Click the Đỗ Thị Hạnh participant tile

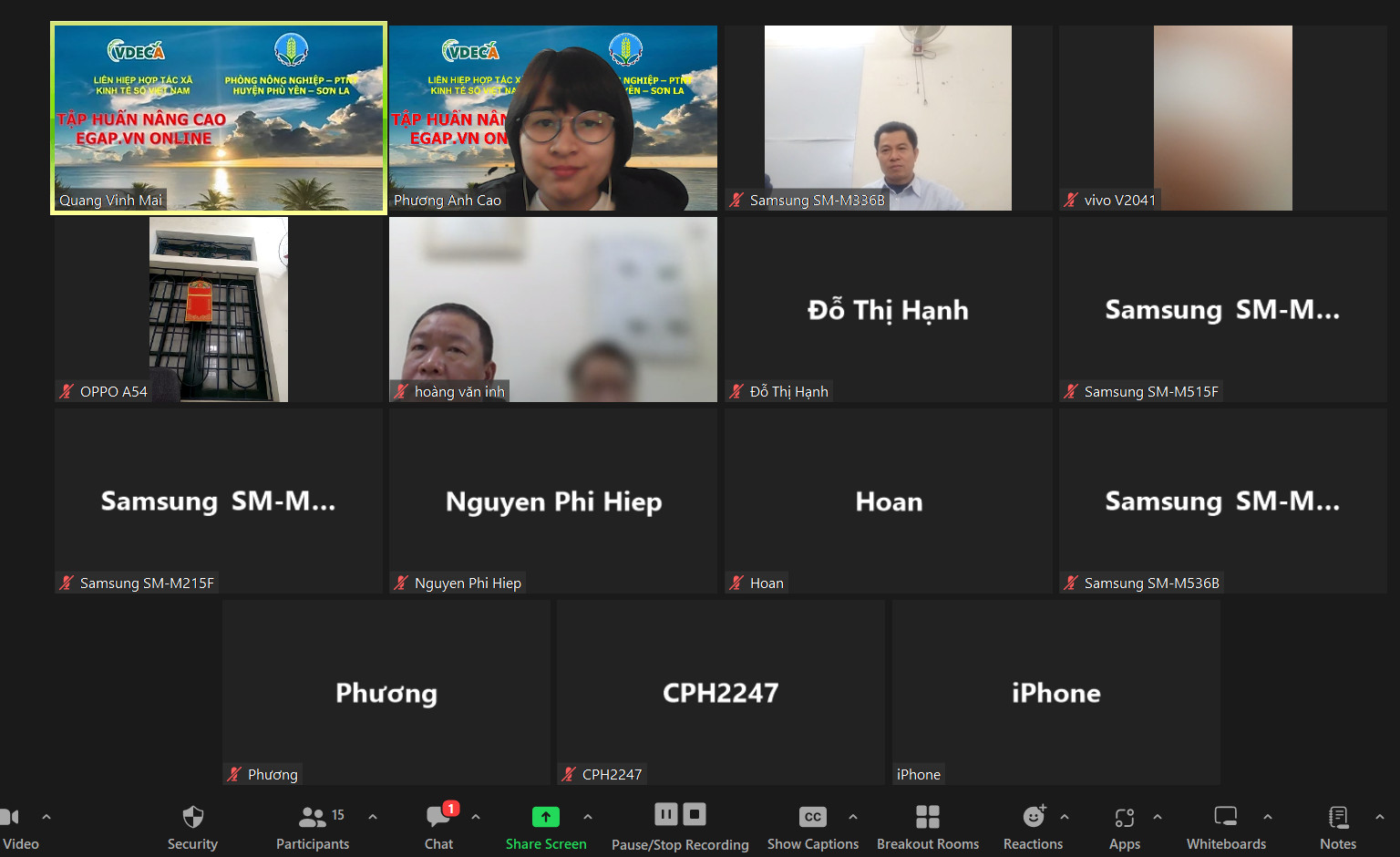(888, 310)
